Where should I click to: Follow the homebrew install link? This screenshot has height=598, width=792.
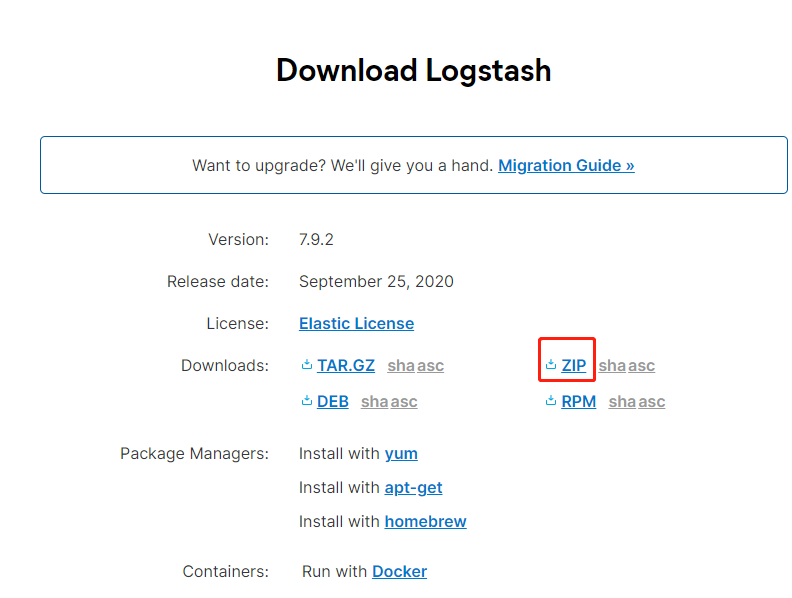[425, 521]
